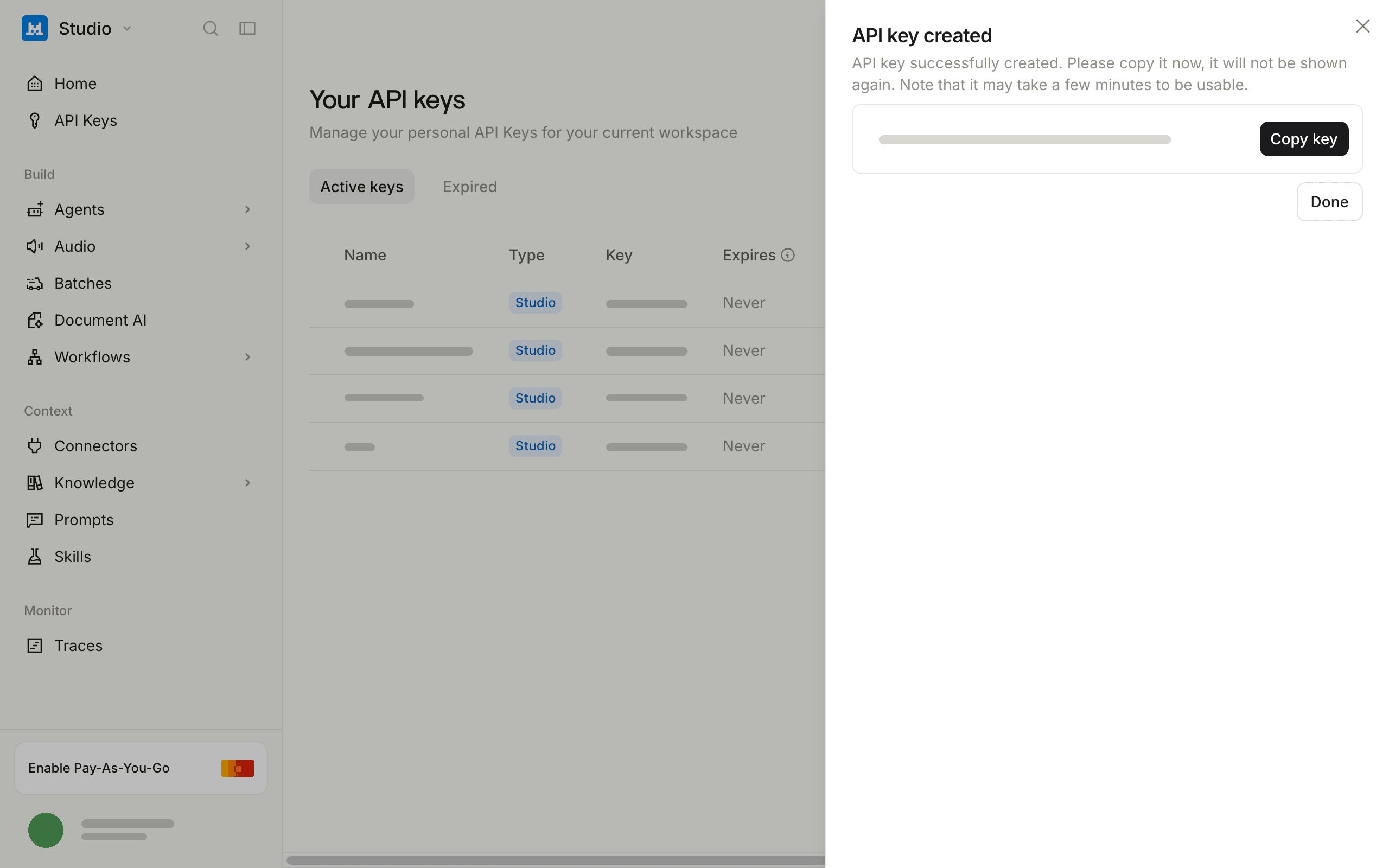This screenshot has width=1389, height=868.
Task: Click the "Your API keys" heading
Action: point(387,100)
